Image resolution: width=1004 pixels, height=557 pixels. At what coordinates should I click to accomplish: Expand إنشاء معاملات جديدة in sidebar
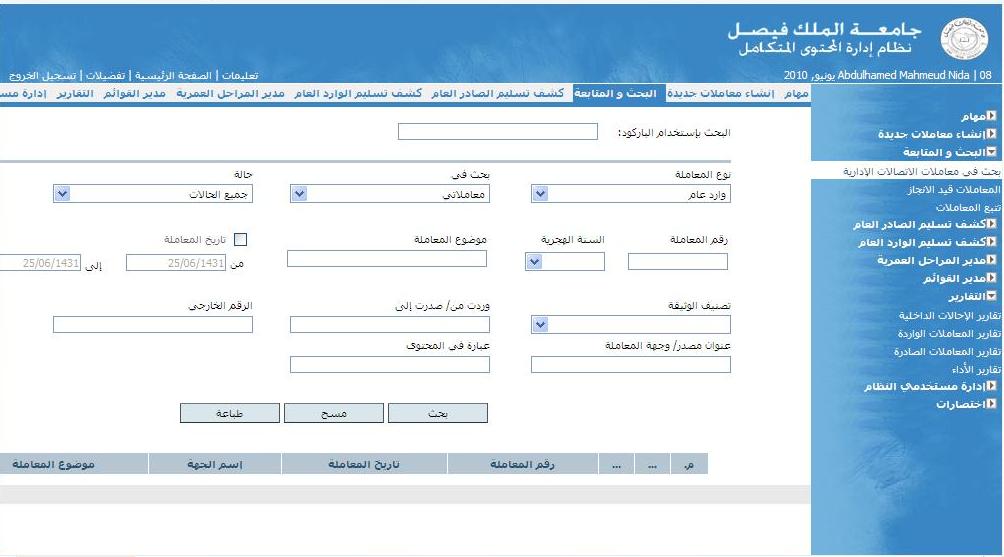pyautogui.click(x=991, y=134)
